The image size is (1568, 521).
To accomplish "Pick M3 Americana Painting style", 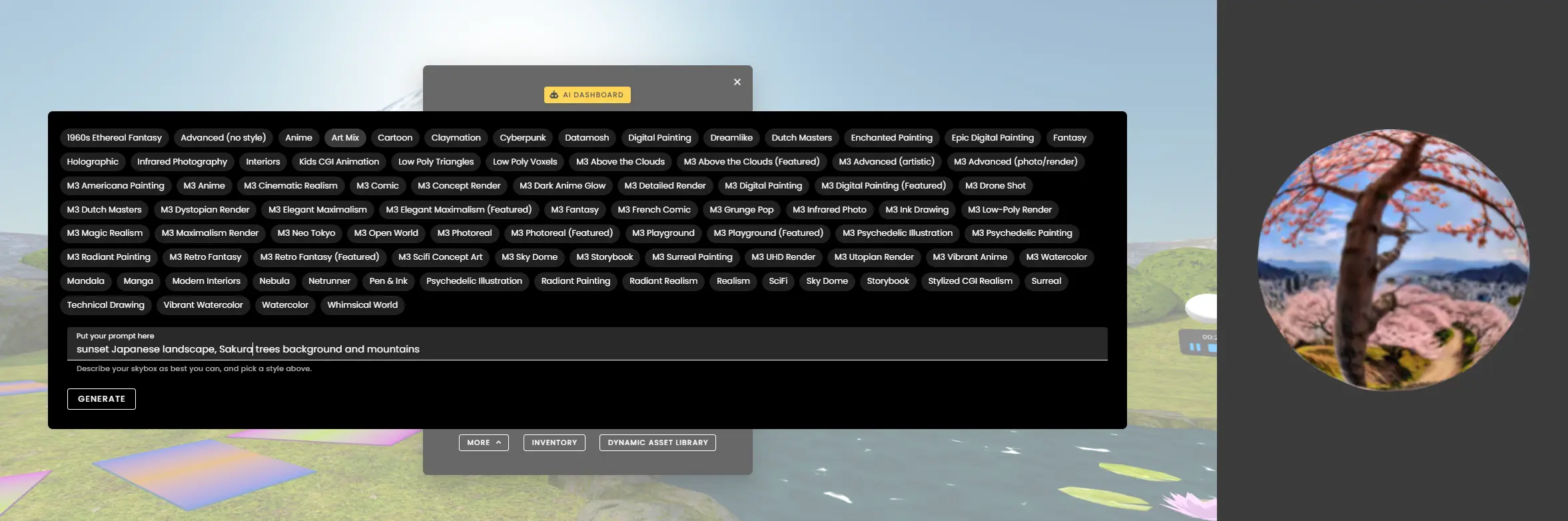I will click(x=115, y=186).
